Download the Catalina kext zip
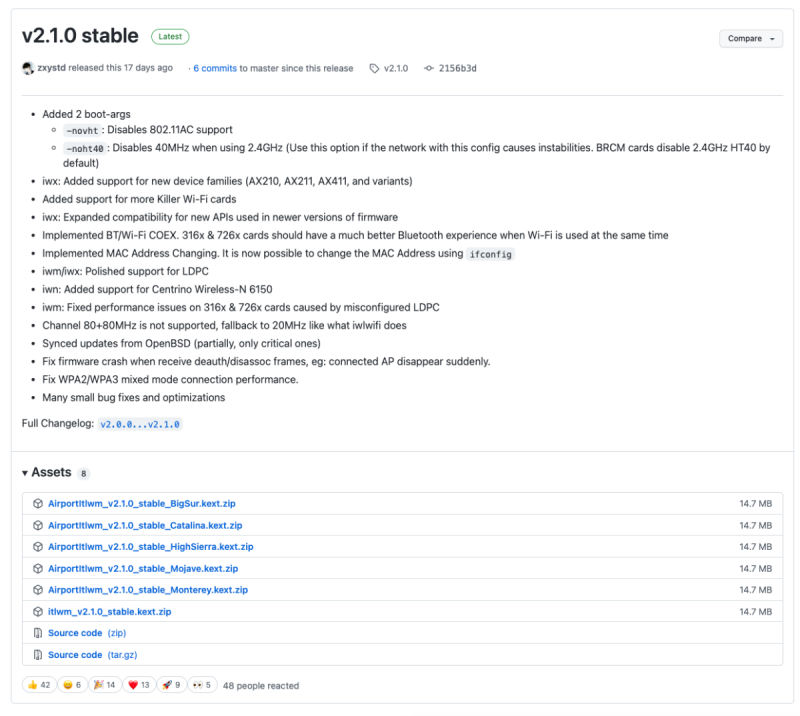Screen dimensions: 800x716 point(145,525)
